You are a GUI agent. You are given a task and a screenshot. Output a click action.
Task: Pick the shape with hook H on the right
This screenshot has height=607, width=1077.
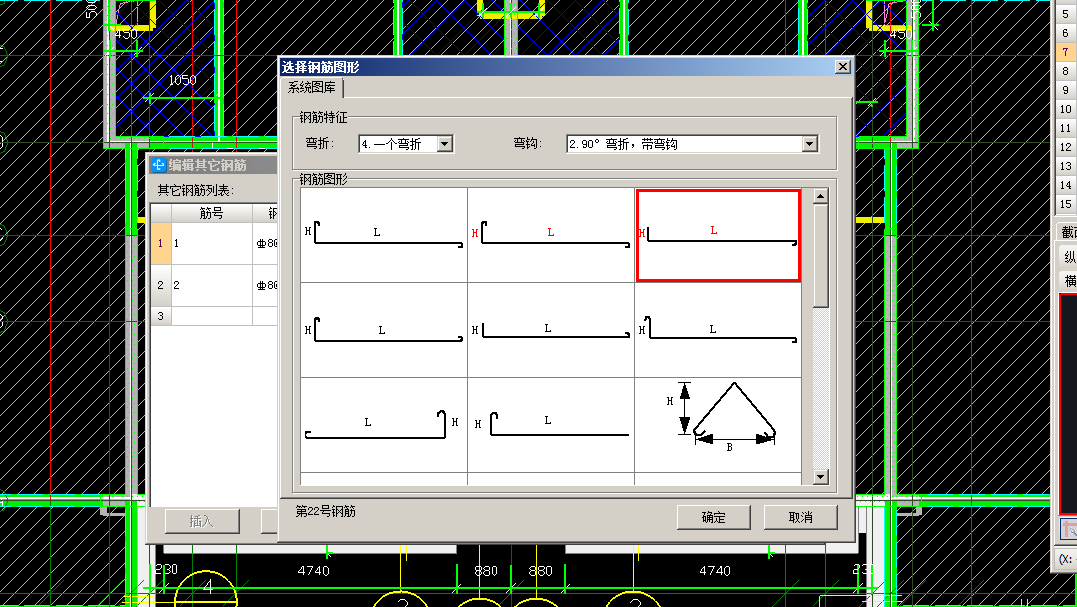[384, 424]
